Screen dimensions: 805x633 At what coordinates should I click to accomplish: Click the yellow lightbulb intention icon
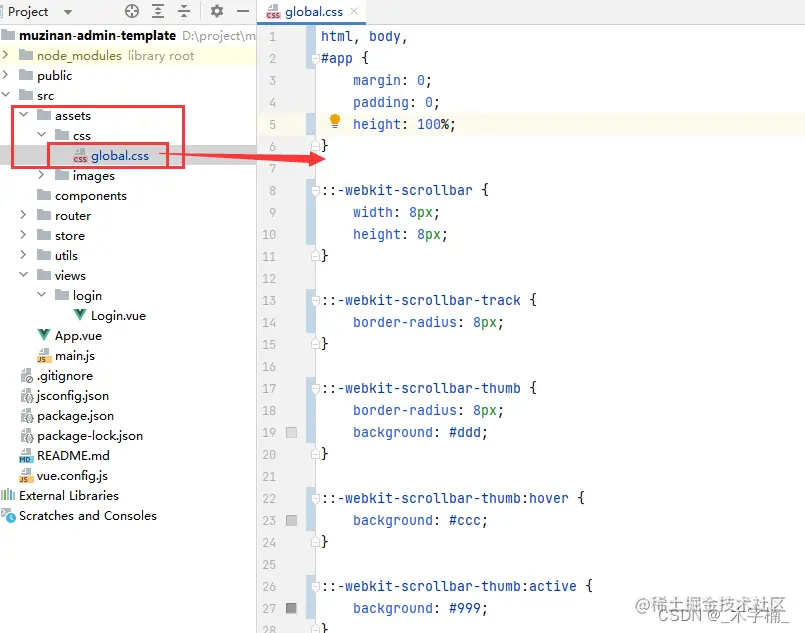335,121
